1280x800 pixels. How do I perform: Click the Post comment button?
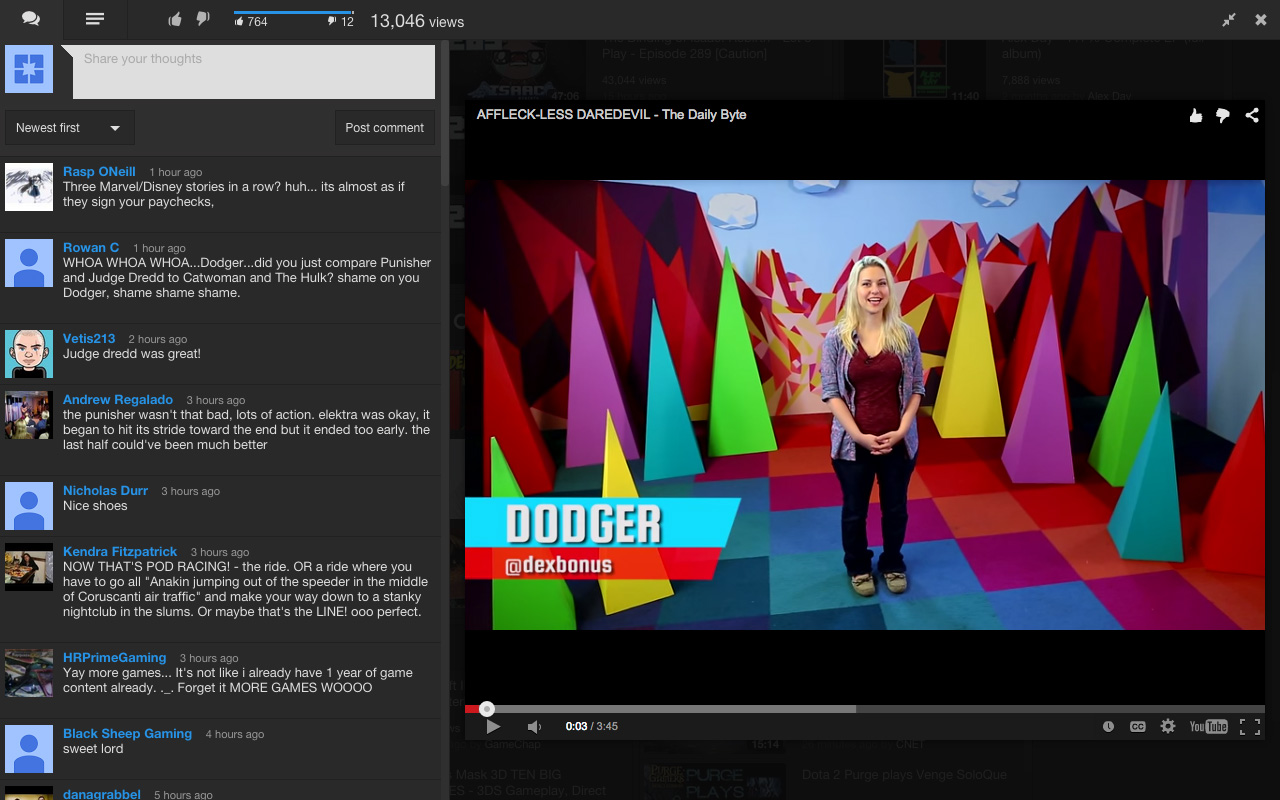click(x=384, y=127)
